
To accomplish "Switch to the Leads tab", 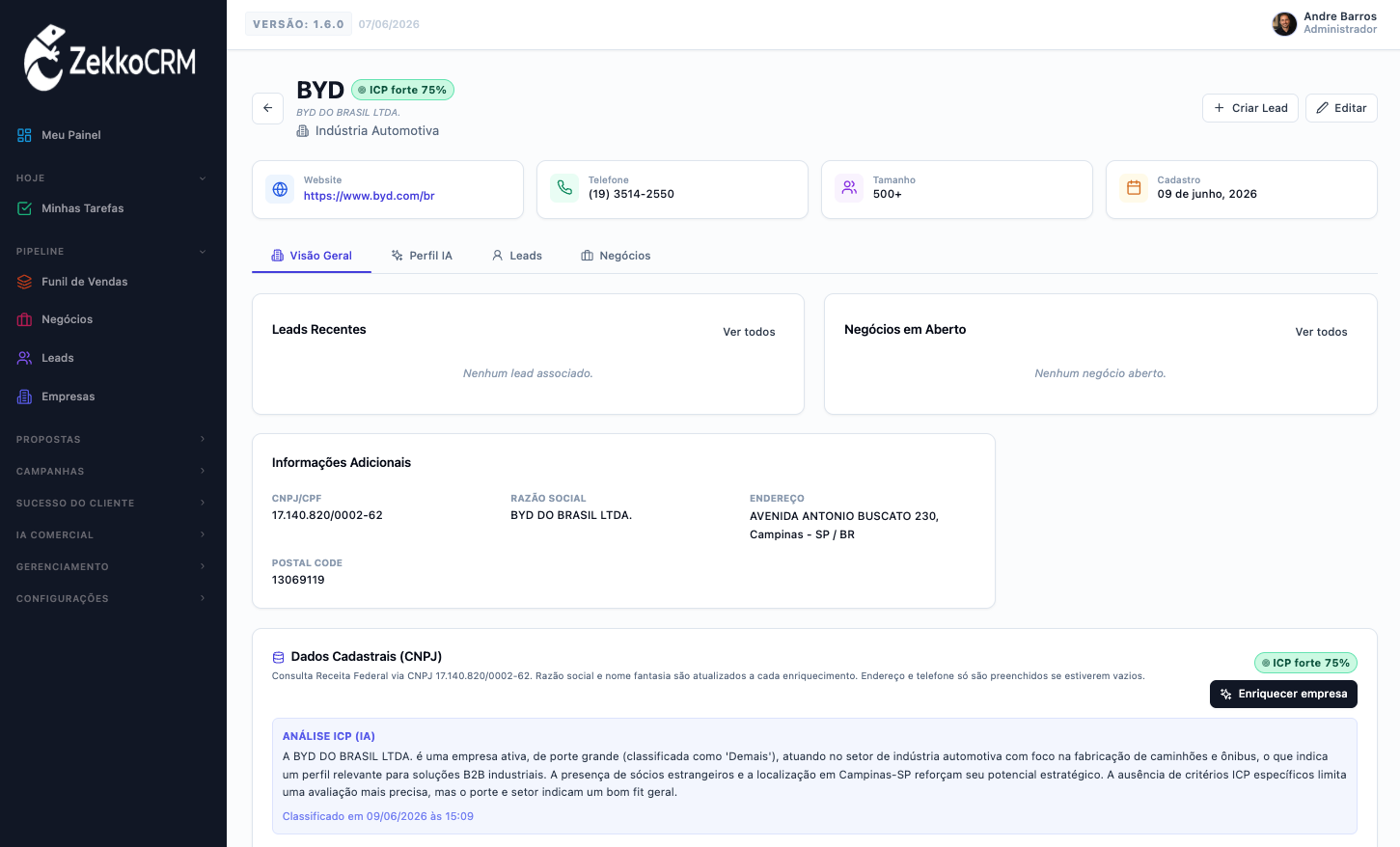I will [517, 256].
